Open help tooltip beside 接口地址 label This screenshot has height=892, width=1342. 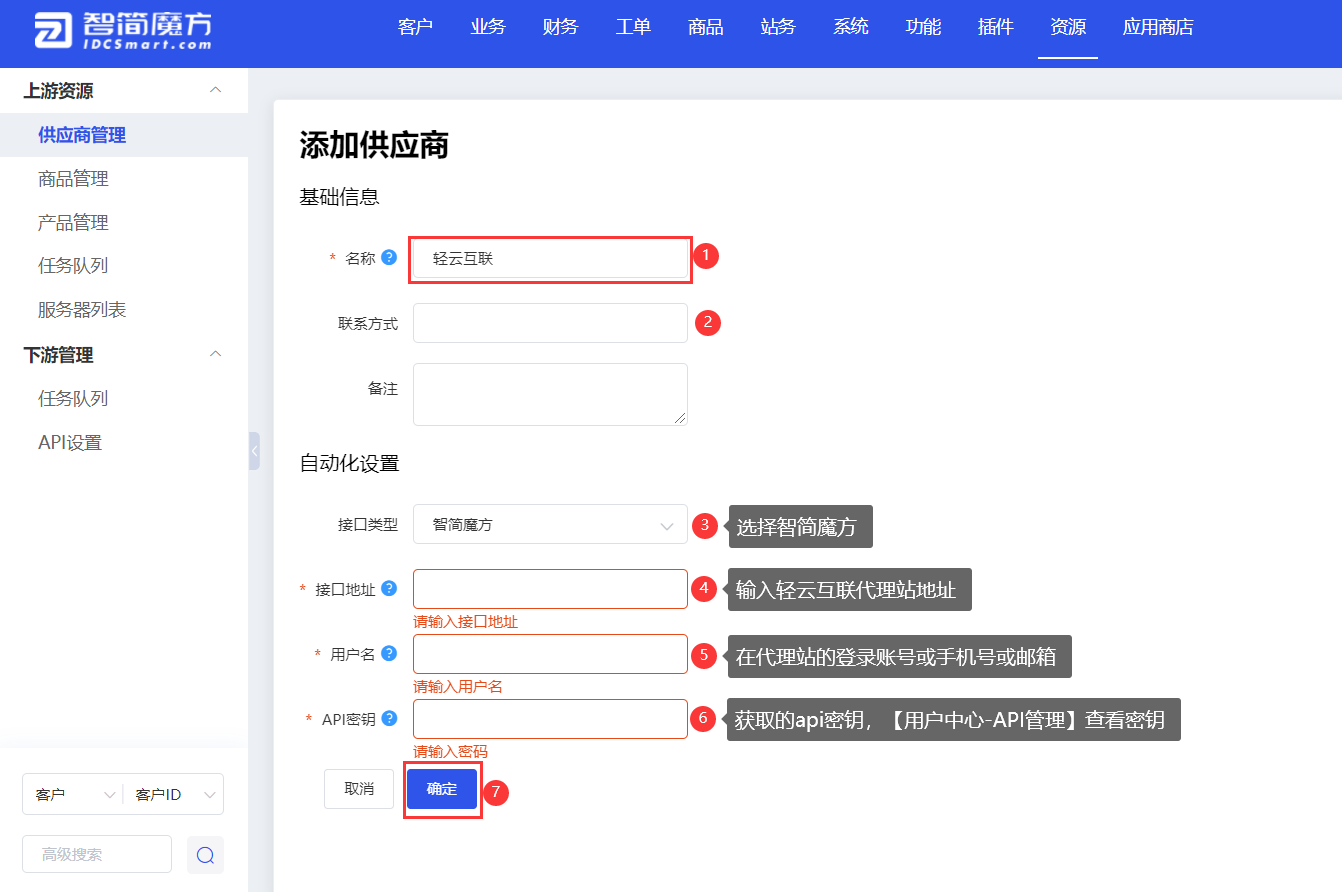pyautogui.click(x=389, y=588)
